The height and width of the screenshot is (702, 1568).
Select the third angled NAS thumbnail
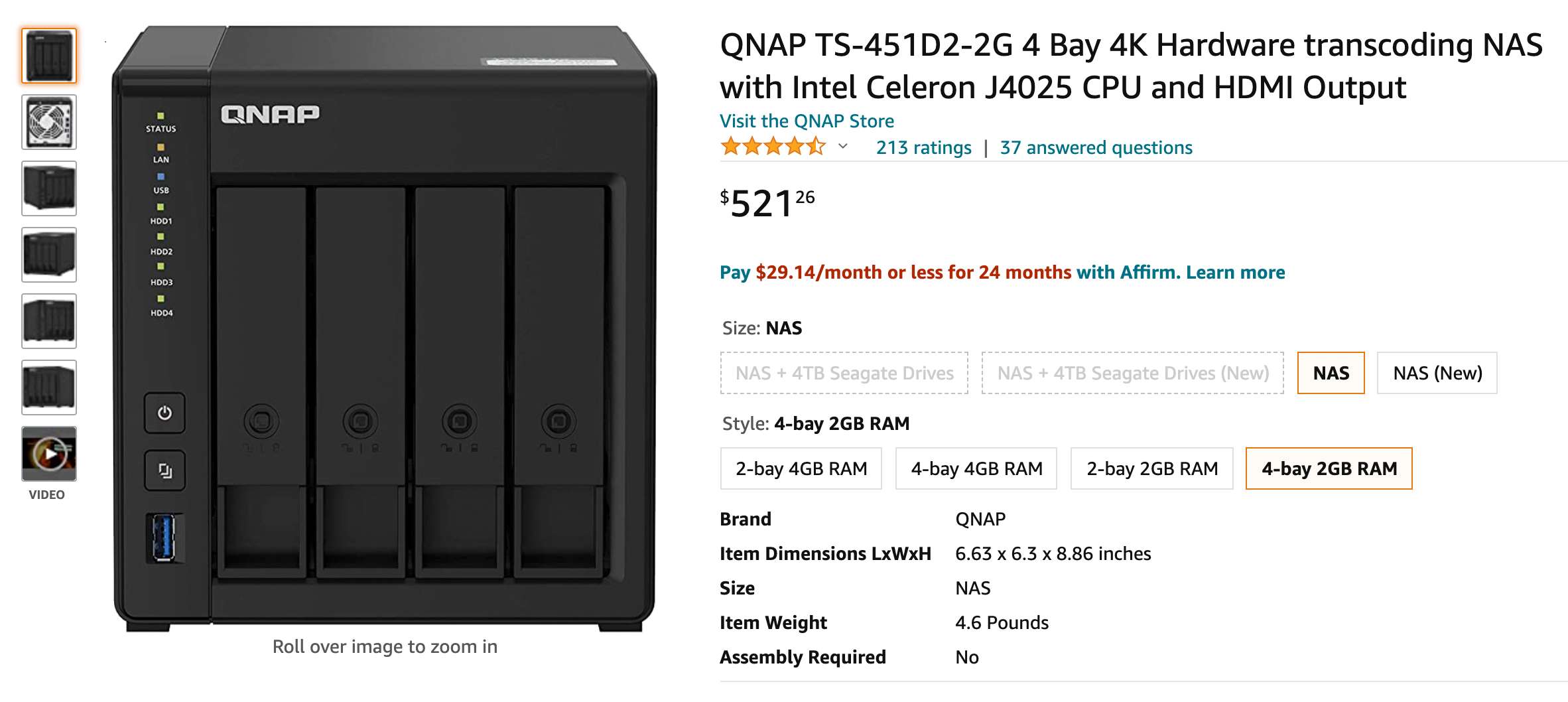click(x=48, y=188)
